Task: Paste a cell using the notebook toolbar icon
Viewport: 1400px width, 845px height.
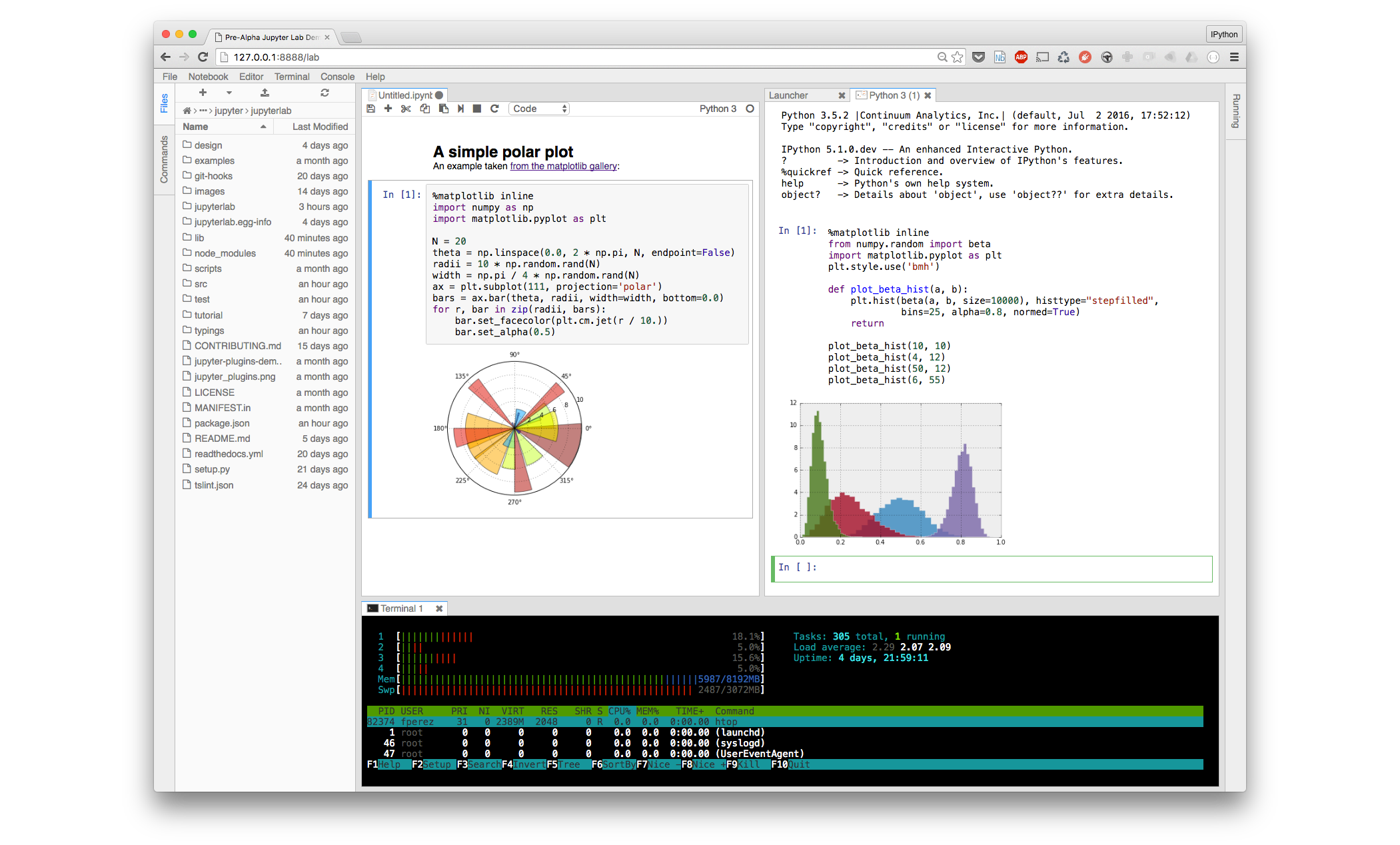Action: pyautogui.click(x=443, y=109)
